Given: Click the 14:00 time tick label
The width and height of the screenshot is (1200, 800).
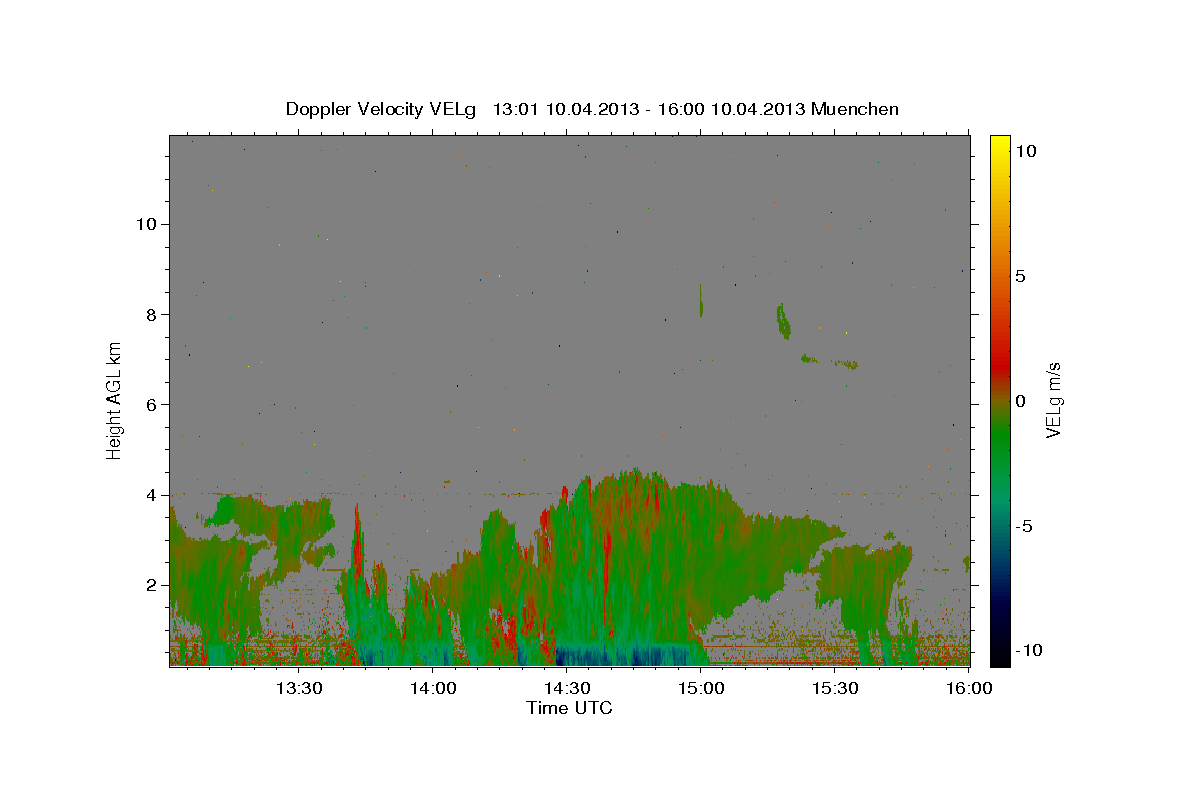Looking at the screenshot, I should (433, 688).
